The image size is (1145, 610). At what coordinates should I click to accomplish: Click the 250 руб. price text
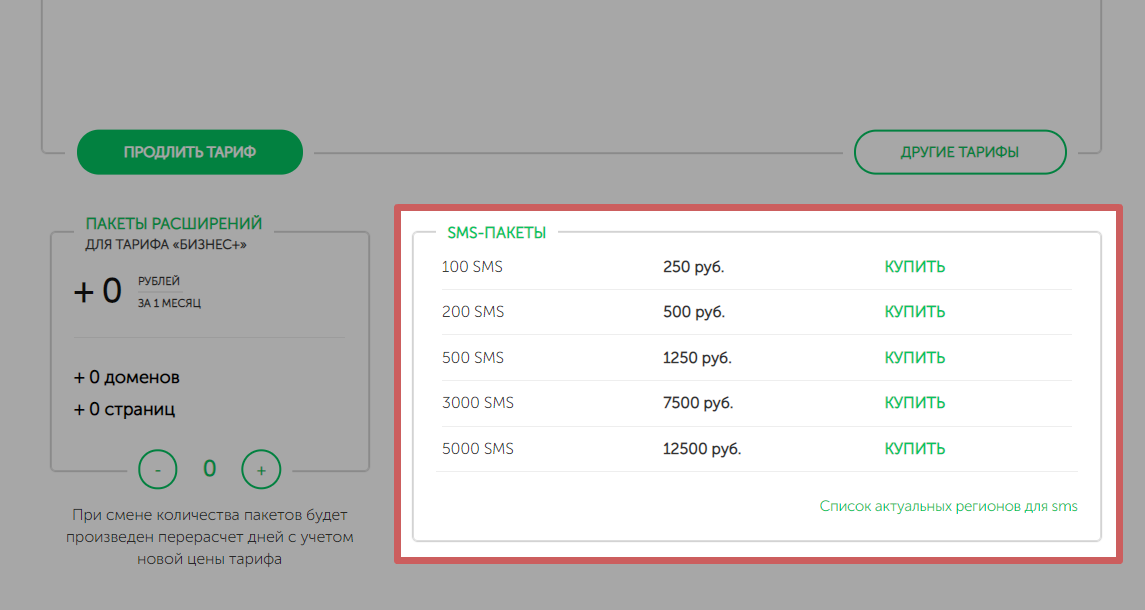[693, 267]
